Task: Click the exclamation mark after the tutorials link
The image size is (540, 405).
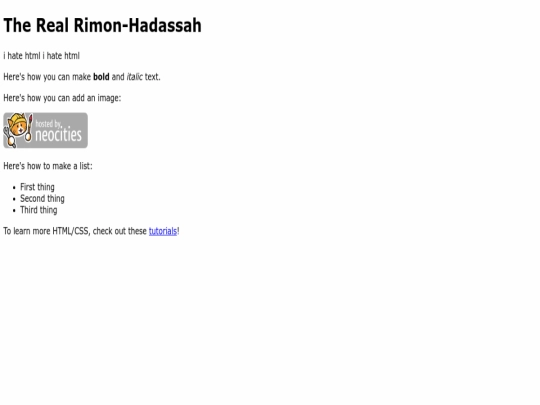Action: [x=178, y=231]
